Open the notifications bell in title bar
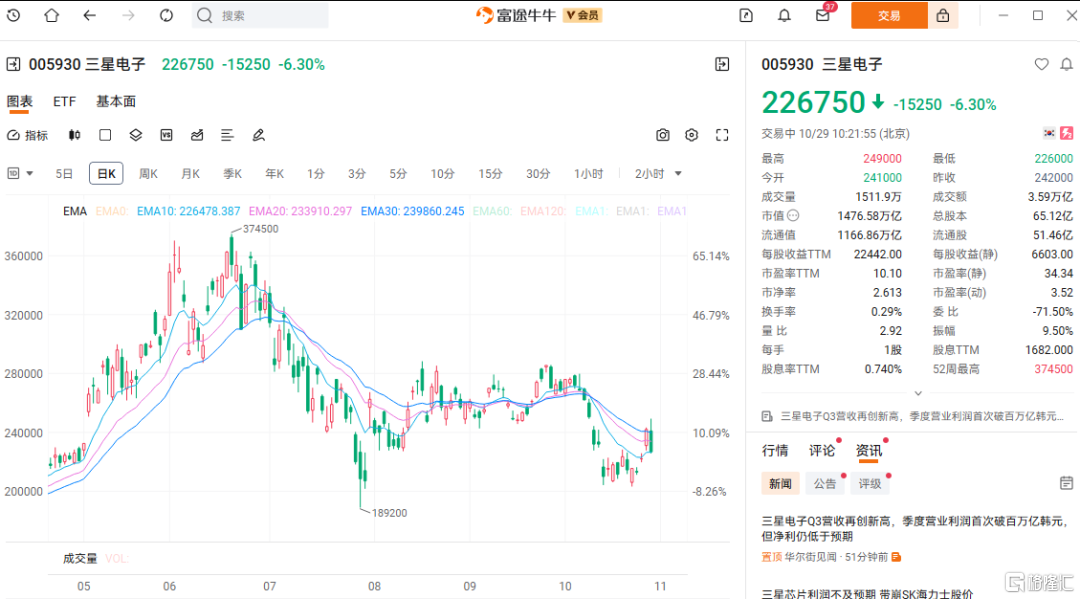 [x=785, y=15]
